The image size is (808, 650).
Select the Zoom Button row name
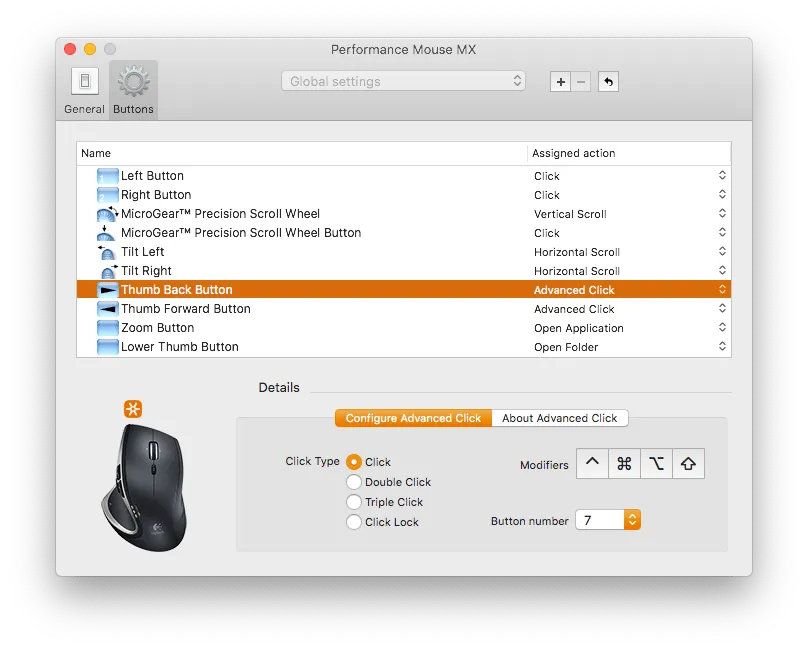point(158,328)
